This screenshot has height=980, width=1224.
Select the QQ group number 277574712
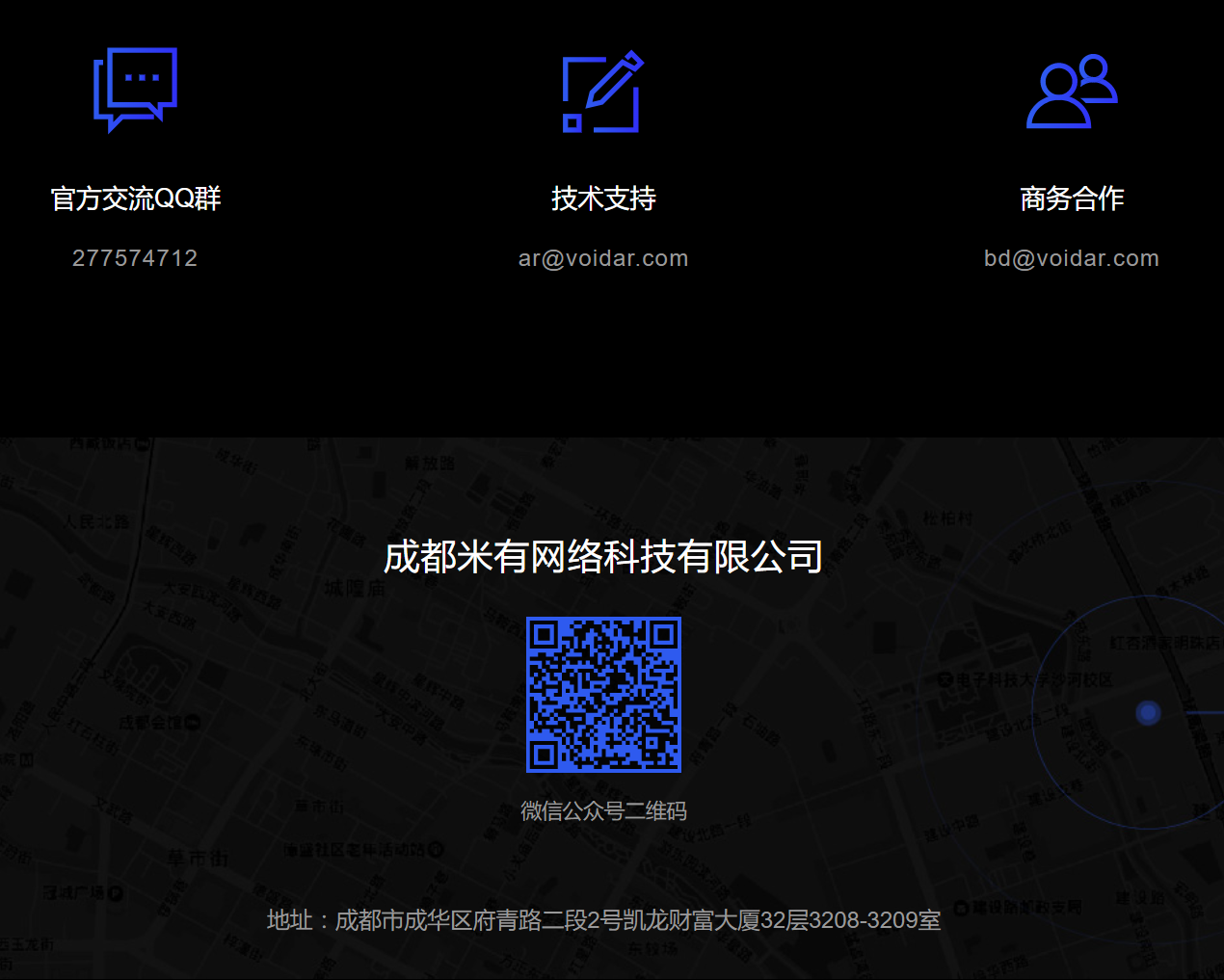point(135,258)
